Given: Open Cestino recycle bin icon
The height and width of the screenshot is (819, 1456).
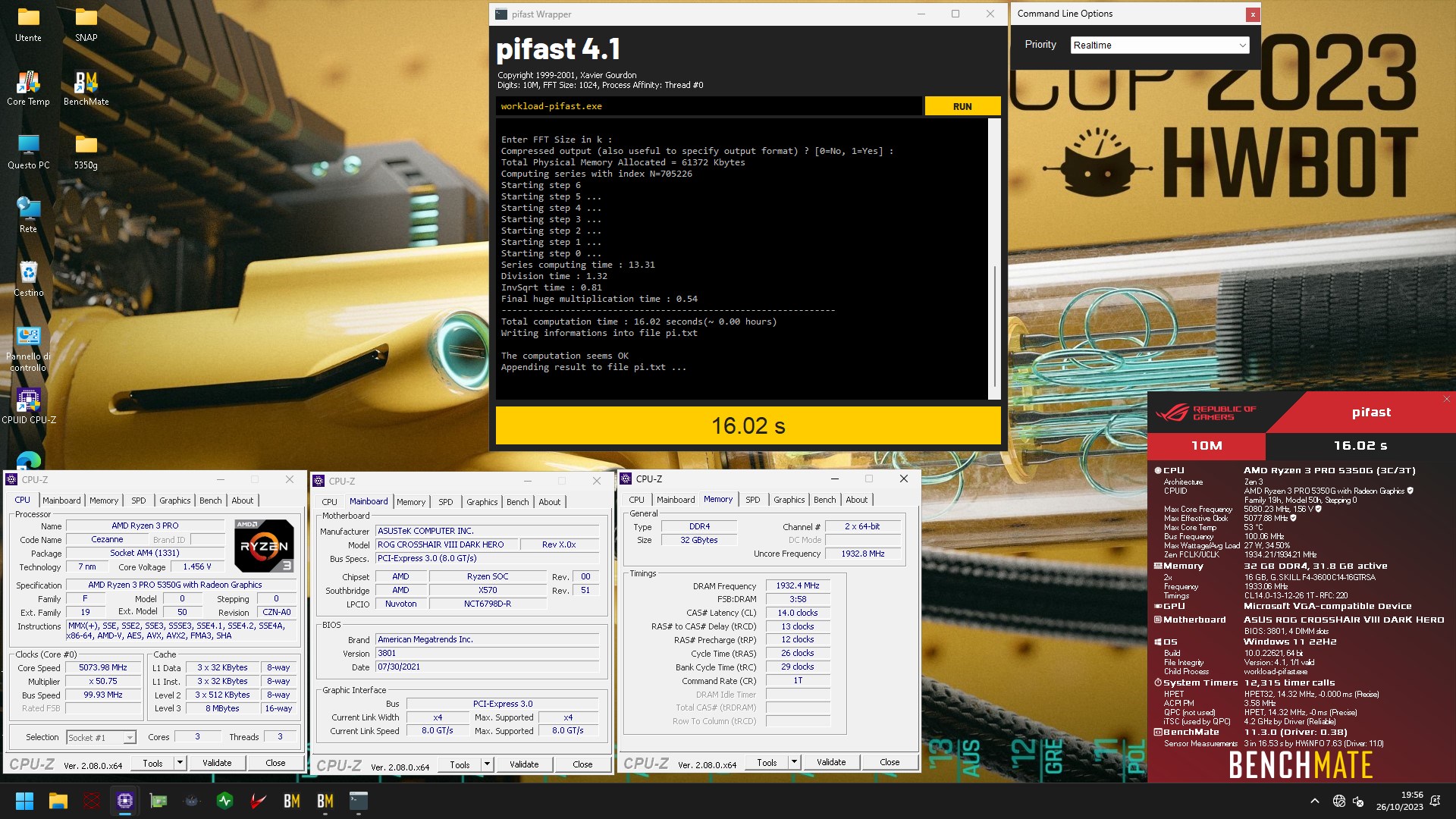Looking at the screenshot, I should tap(28, 279).
